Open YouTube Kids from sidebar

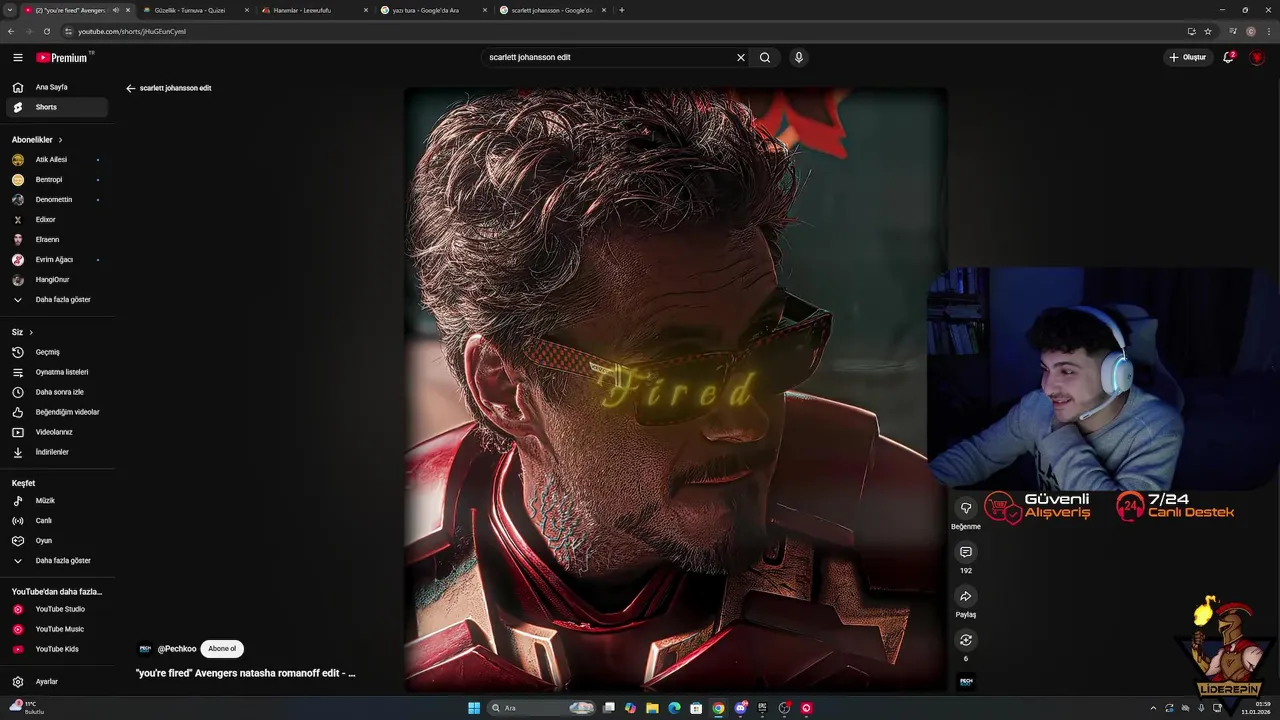pos(57,649)
